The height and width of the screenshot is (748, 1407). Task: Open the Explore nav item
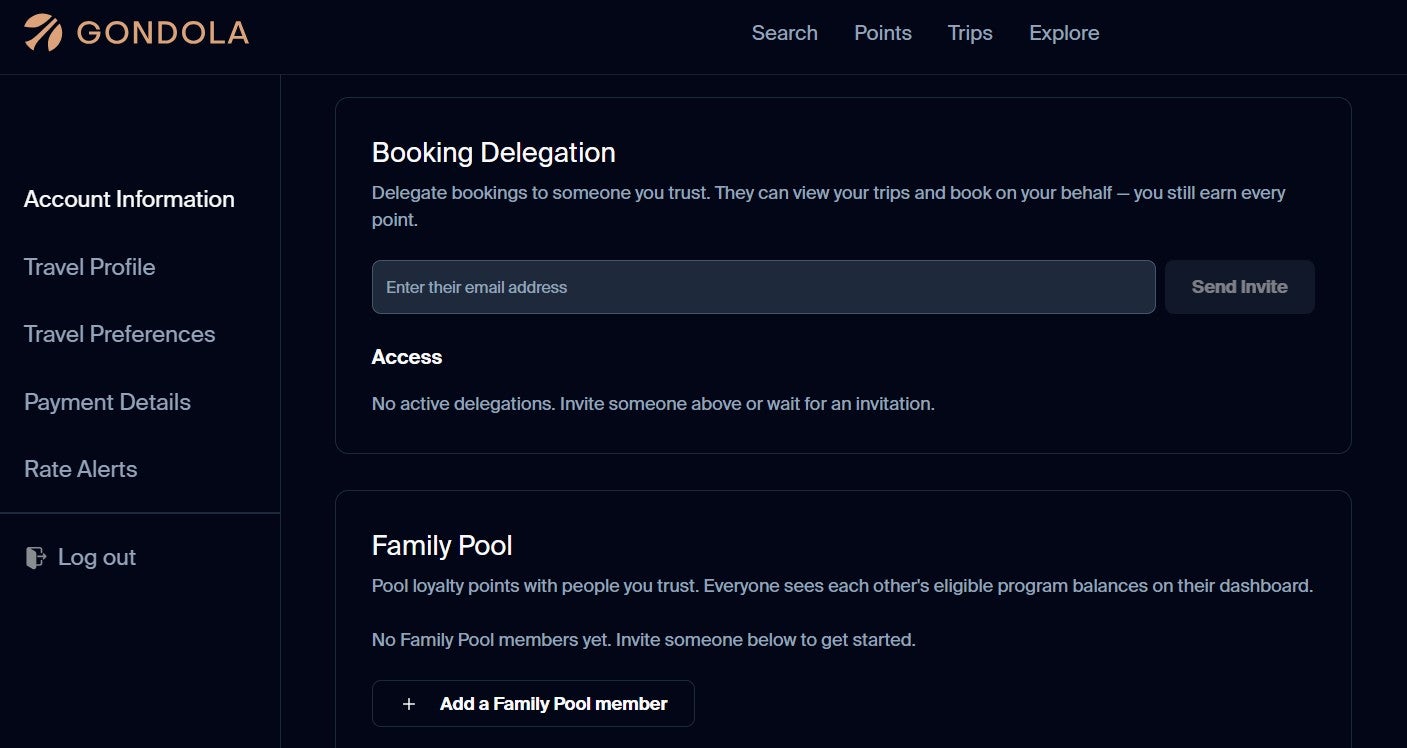pyautogui.click(x=1064, y=33)
